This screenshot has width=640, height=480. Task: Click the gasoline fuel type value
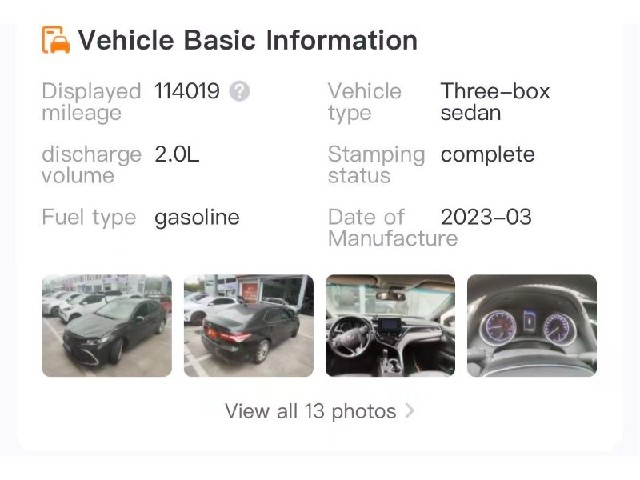point(197,218)
